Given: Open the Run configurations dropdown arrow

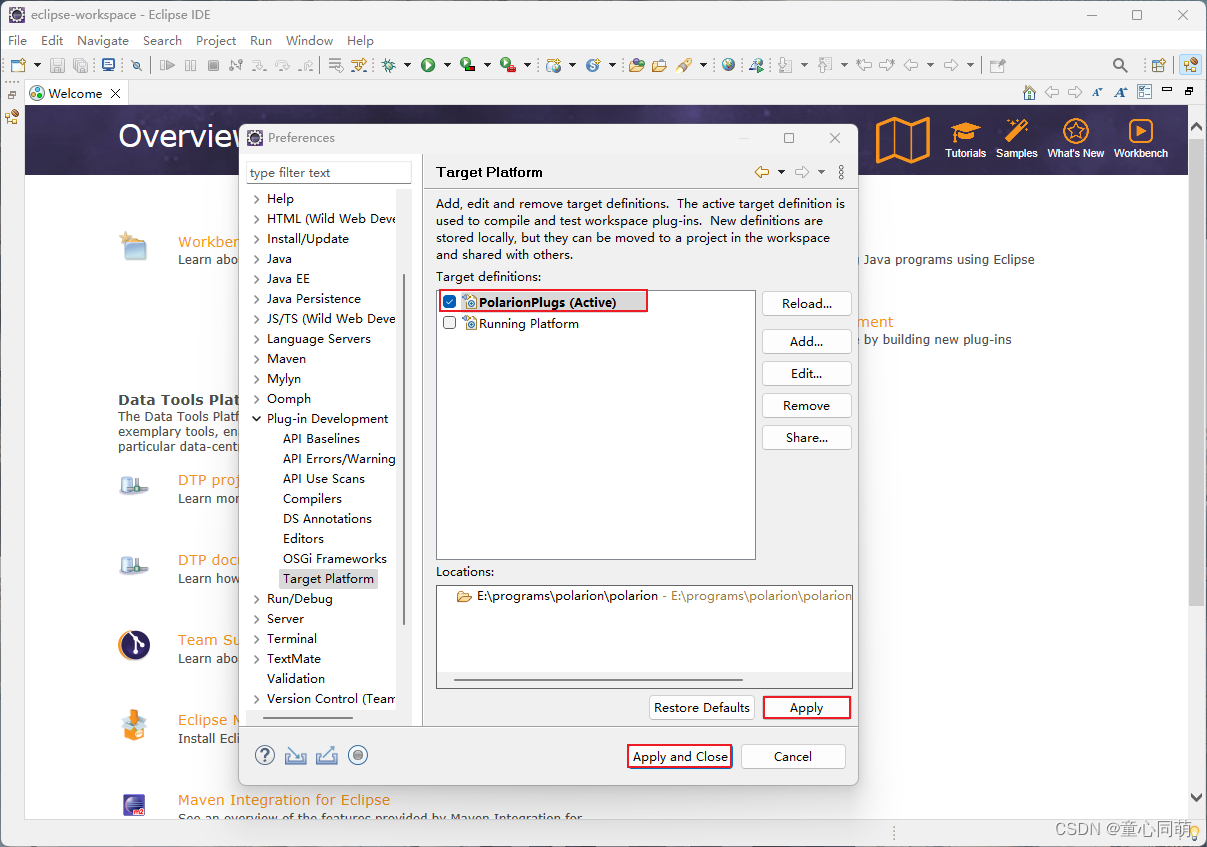Looking at the screenshot, I should 446,66.
